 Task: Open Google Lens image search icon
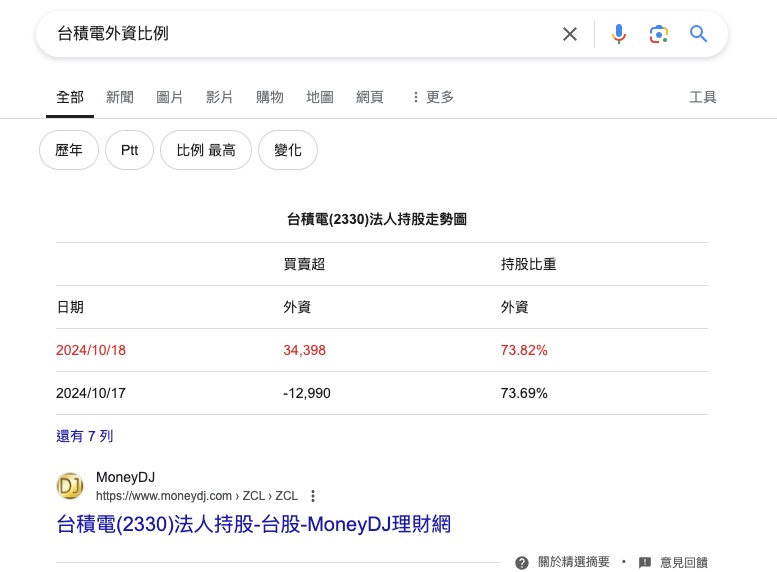pos(659,34)
